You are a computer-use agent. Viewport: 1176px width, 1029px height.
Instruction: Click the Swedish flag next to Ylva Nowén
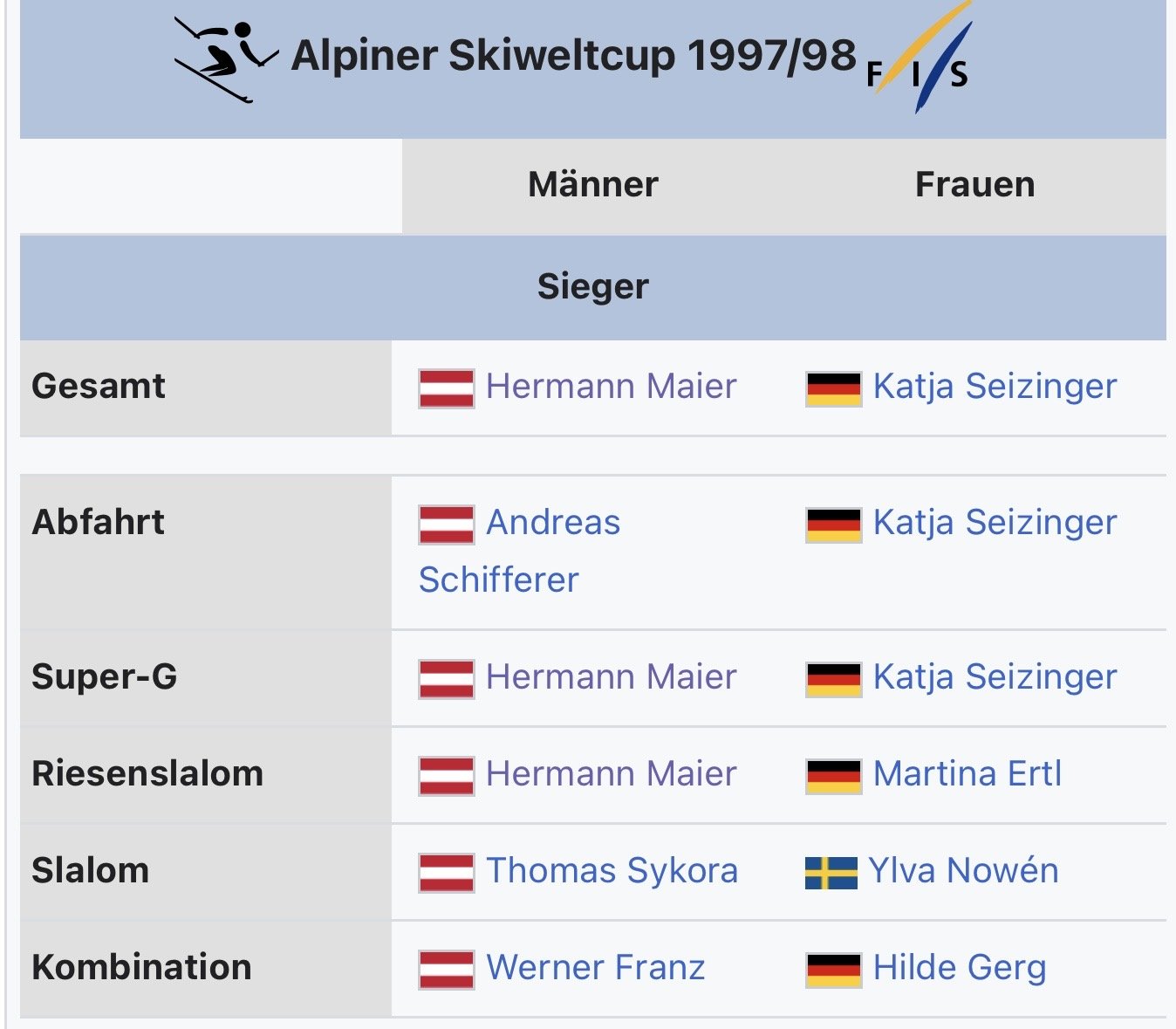(x=831, y=872)
